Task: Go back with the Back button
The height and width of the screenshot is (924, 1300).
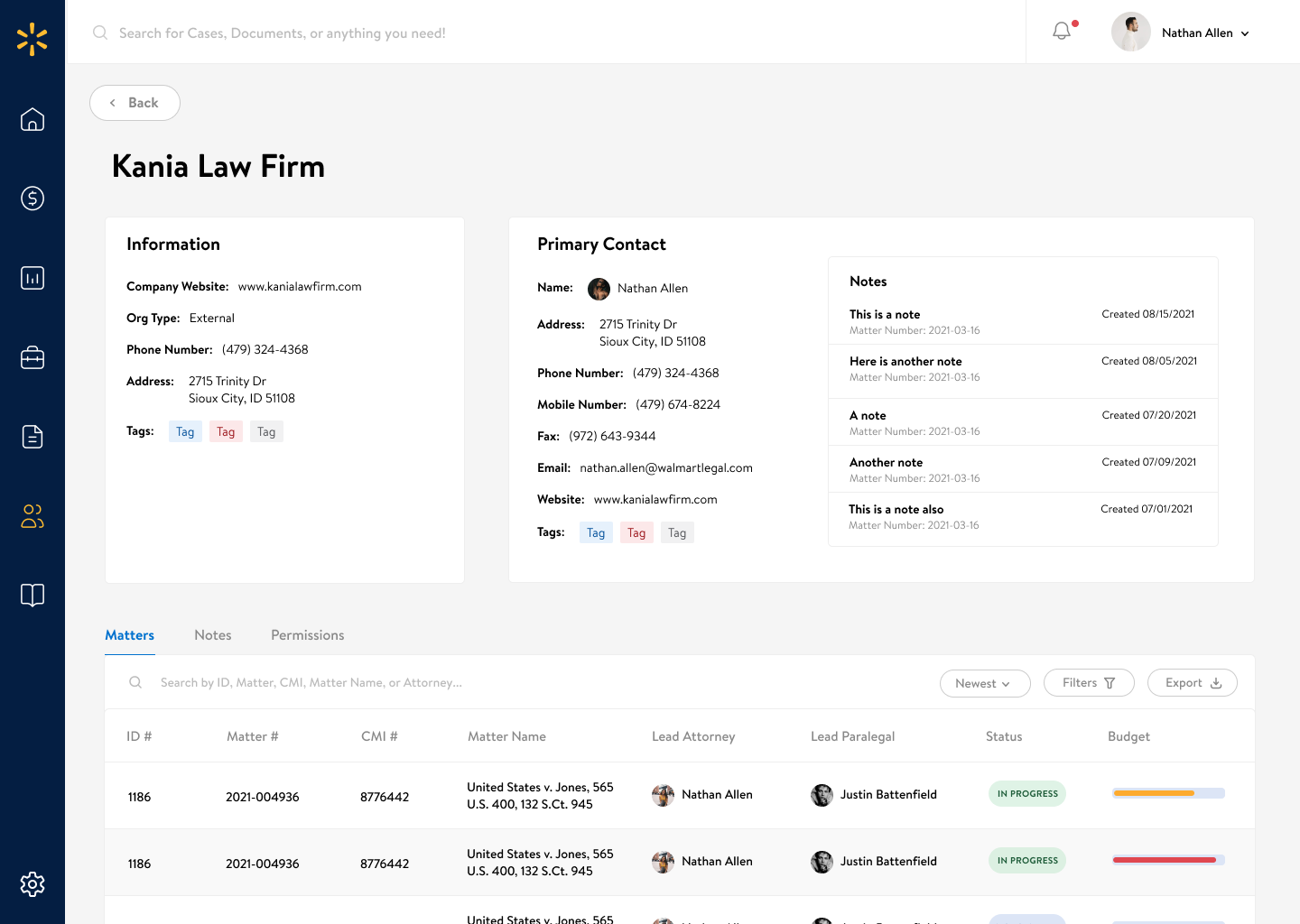Action: pos(135,103)
